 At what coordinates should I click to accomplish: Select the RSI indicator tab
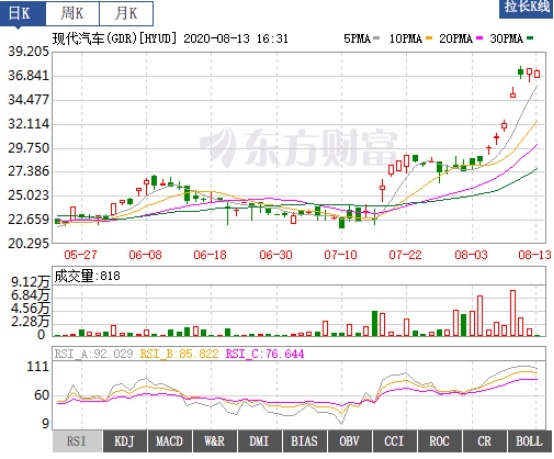pos(77,441)
